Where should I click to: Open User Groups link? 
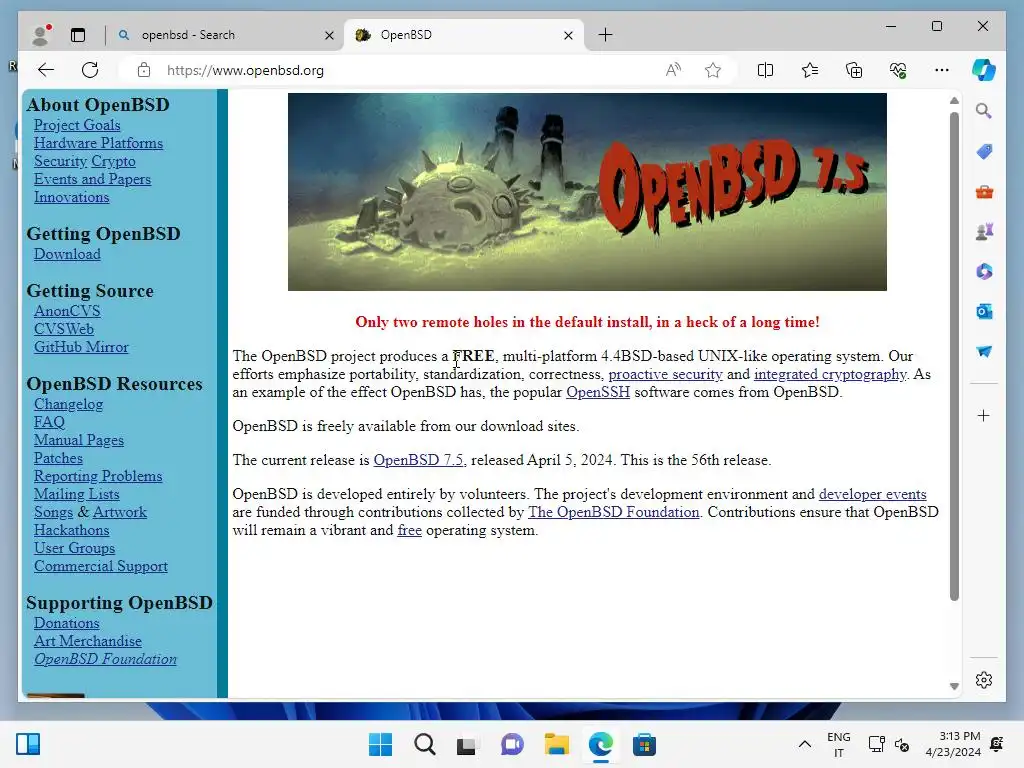[x=74, y=548]
